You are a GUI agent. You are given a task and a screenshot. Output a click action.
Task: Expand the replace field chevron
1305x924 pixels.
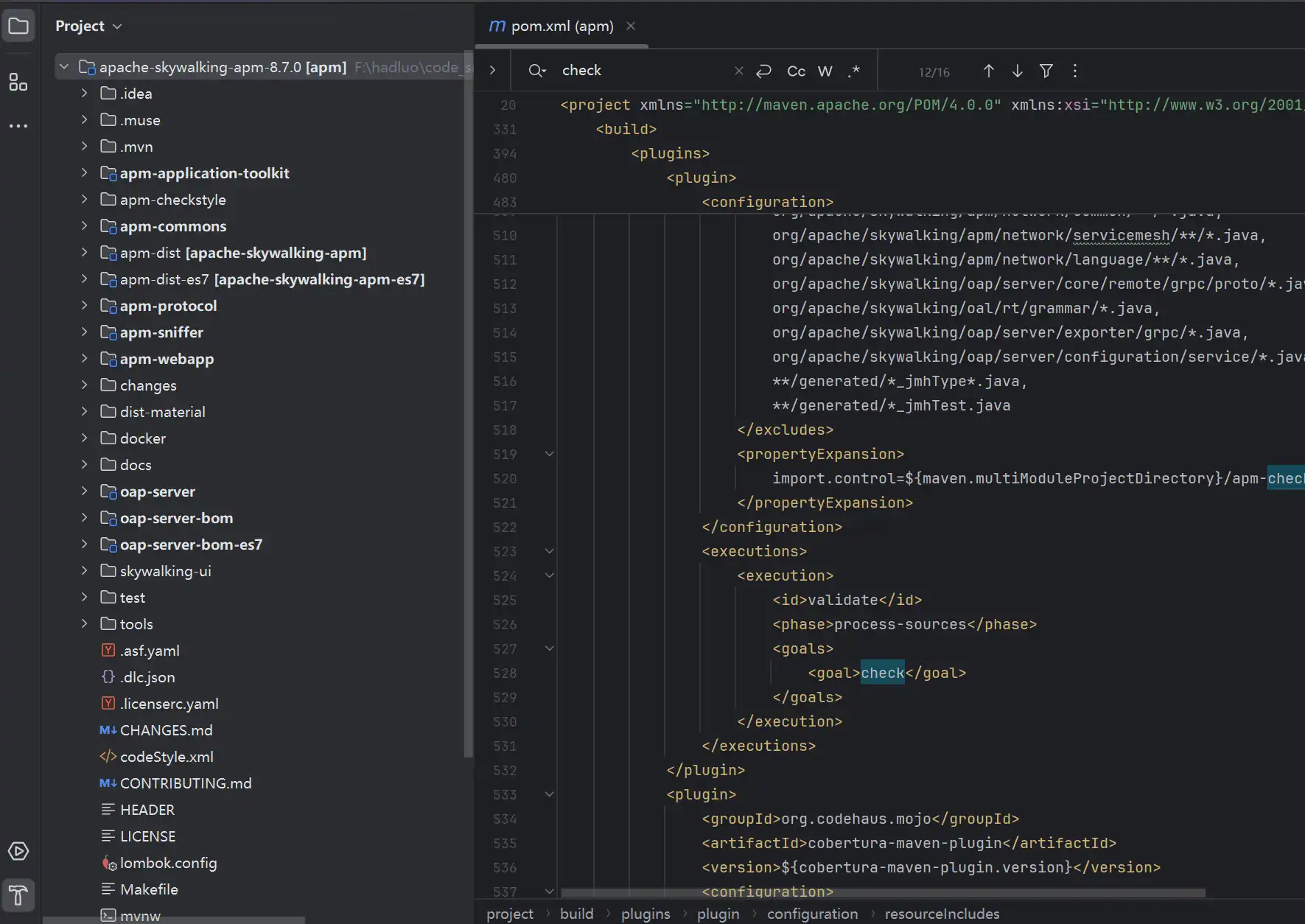coord(492,71)
